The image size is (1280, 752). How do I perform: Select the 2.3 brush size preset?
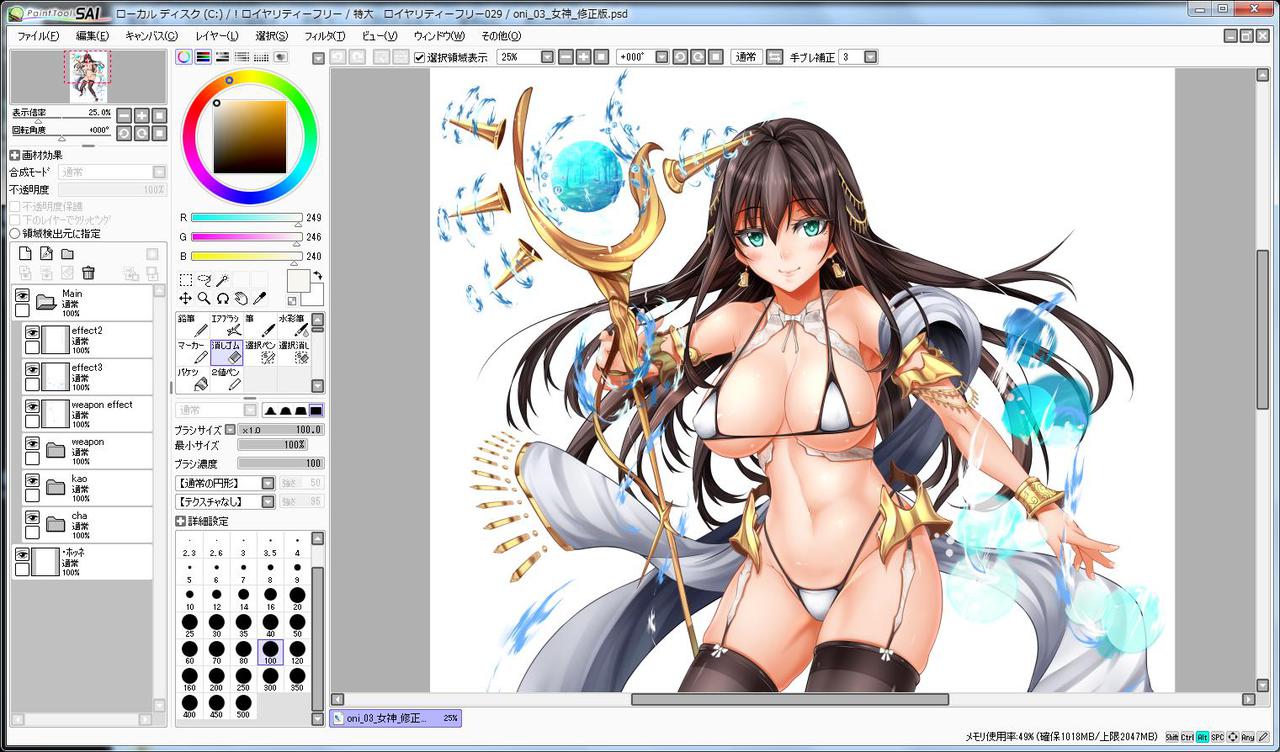189,546
